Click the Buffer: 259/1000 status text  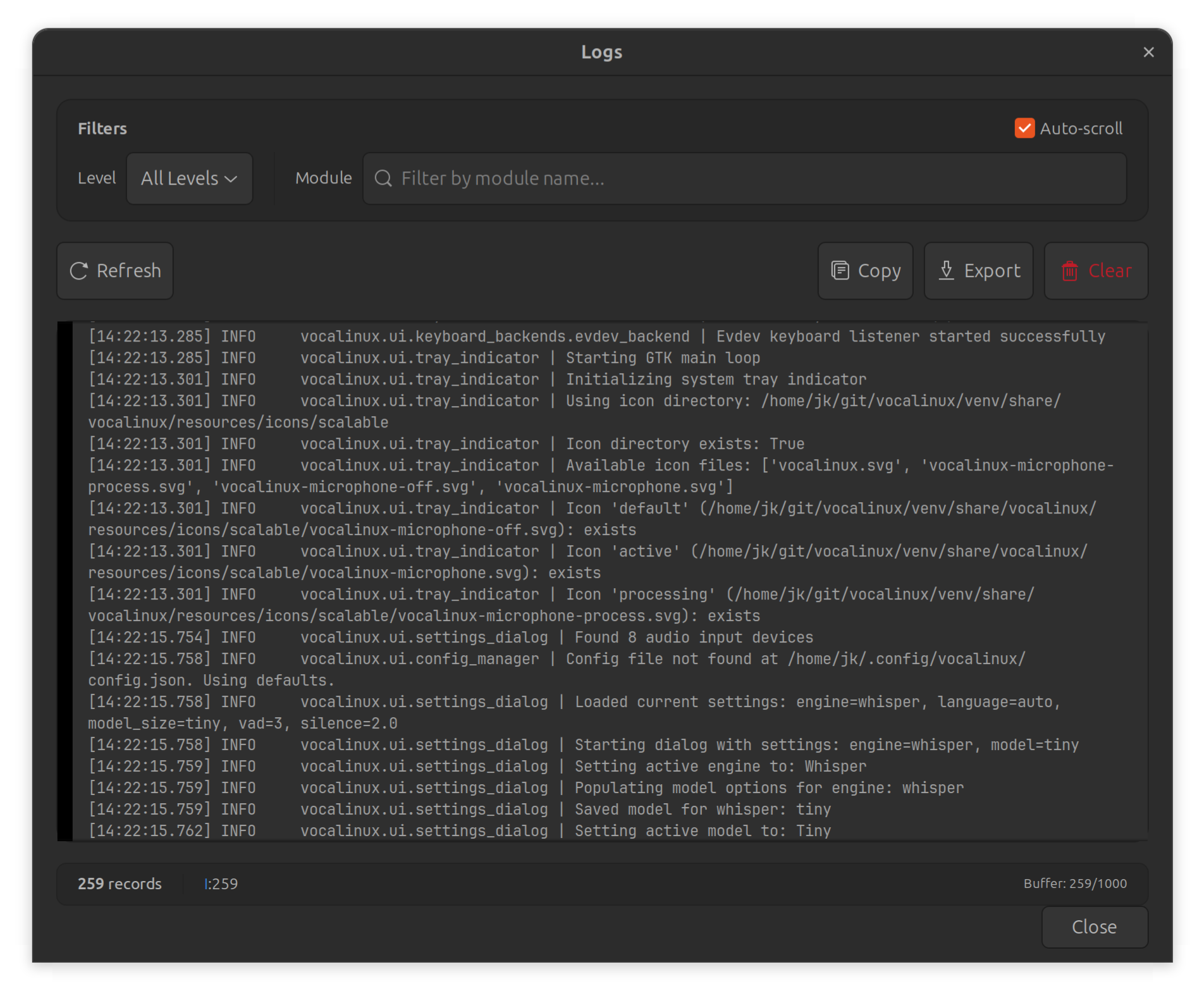click(1075, 884)
